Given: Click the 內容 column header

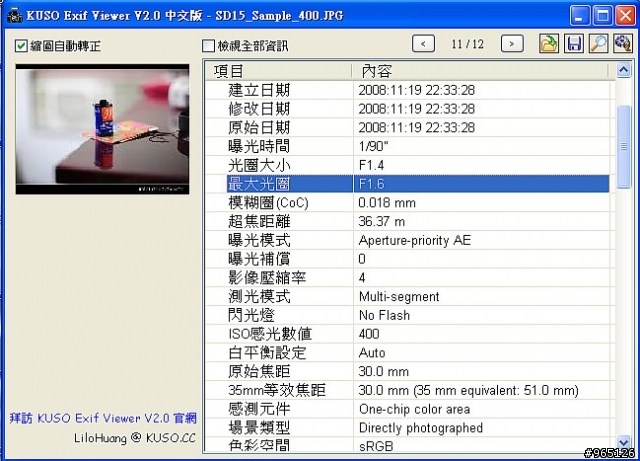Looking at the screenshot, I should [x=480, y=71].
